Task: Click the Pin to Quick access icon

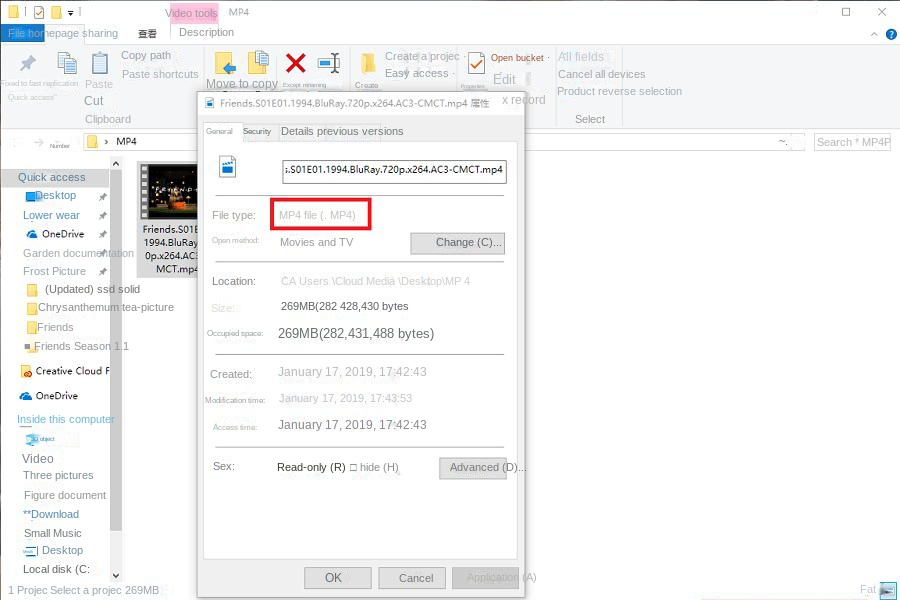Action: click(28, 63)
